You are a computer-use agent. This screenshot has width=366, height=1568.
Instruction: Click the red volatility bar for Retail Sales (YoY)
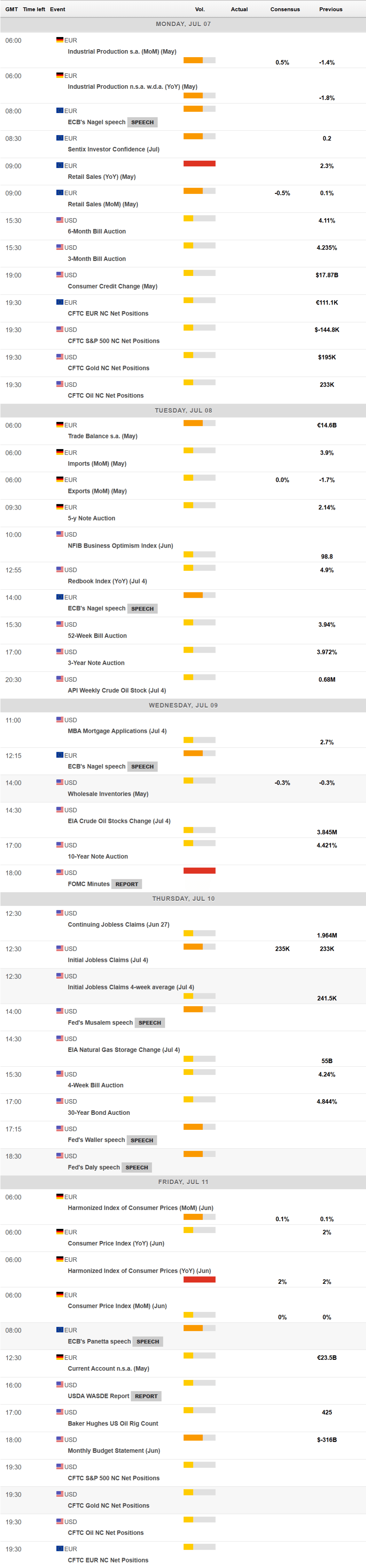199,164
